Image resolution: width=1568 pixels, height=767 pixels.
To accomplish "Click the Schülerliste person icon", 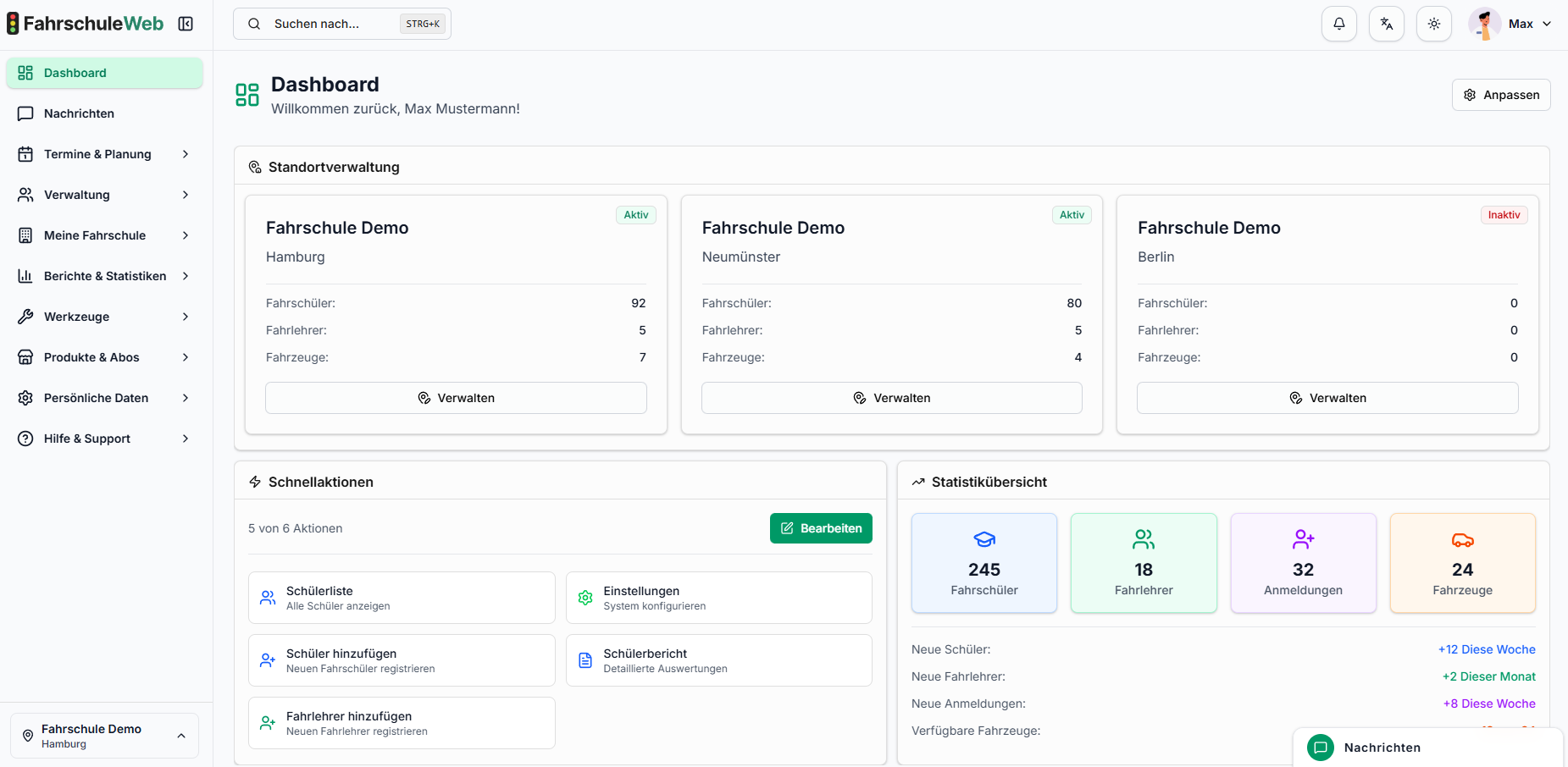I will tap(268, 597).
